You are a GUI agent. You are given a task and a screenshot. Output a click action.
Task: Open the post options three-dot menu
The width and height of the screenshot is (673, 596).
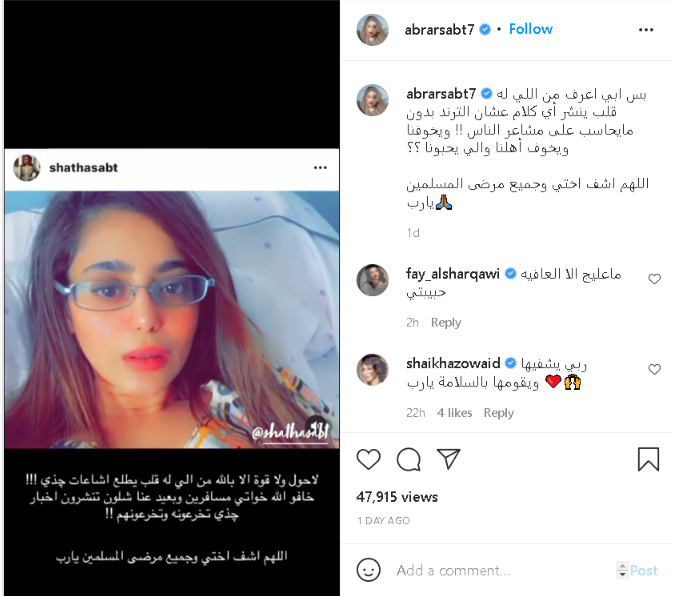pos(646,30)
